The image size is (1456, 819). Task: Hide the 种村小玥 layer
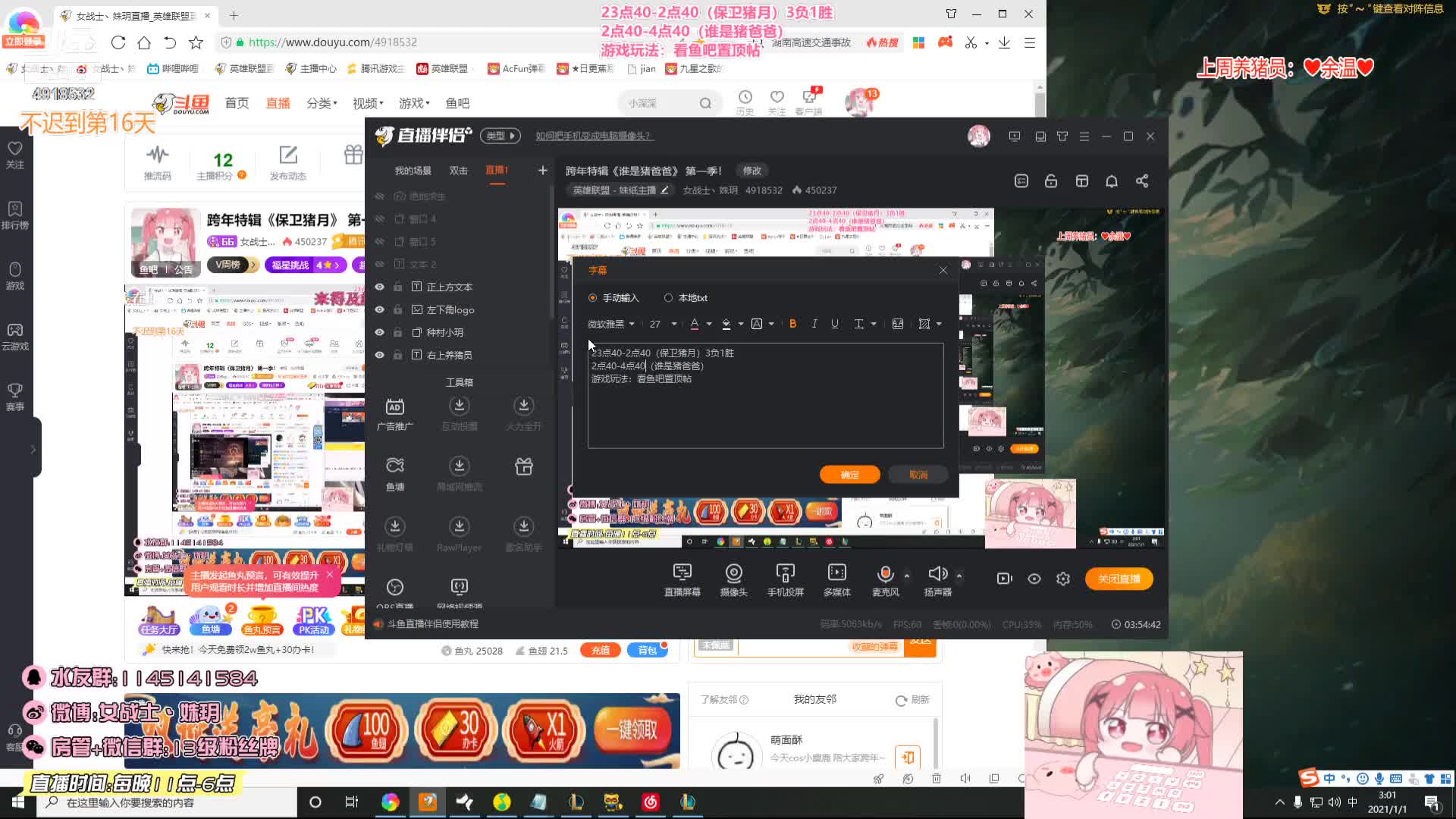[379, 332]
